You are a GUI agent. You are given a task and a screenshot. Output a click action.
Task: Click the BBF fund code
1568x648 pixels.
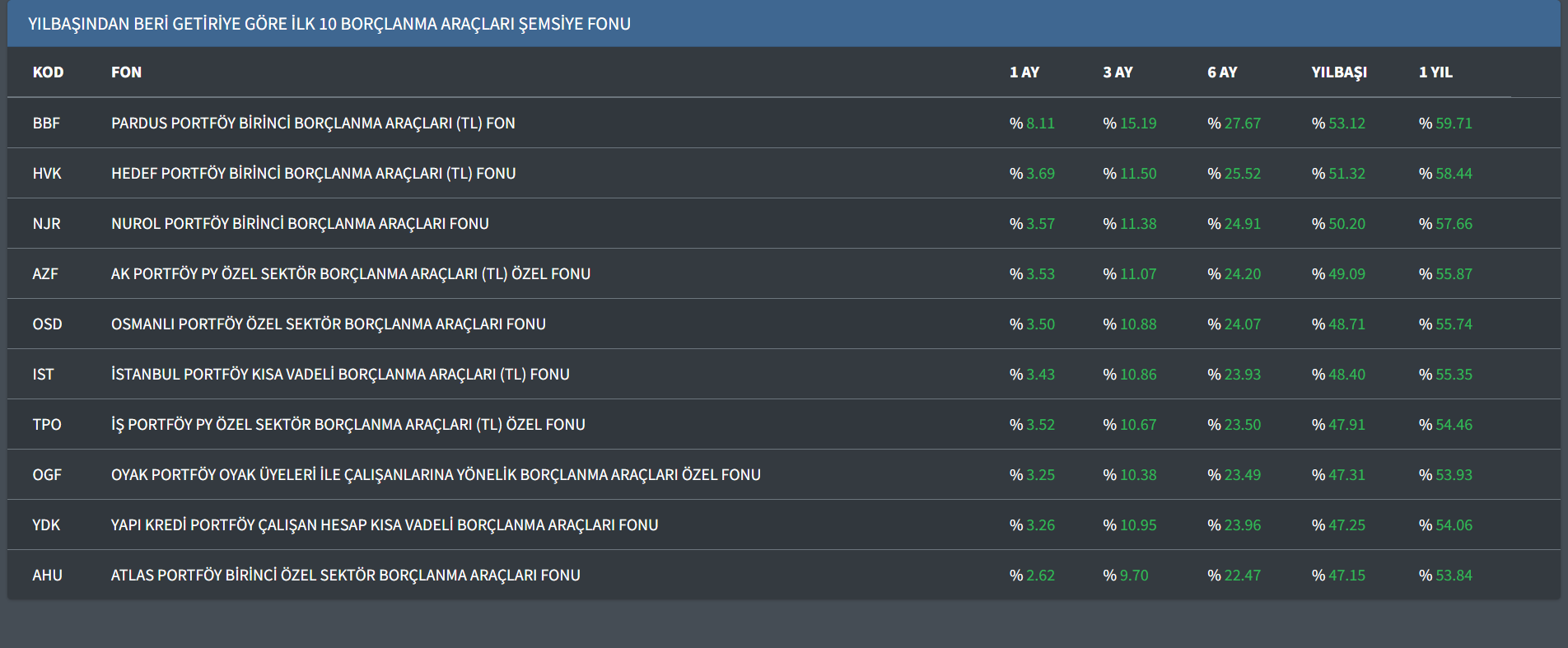(x=46, y=124)
